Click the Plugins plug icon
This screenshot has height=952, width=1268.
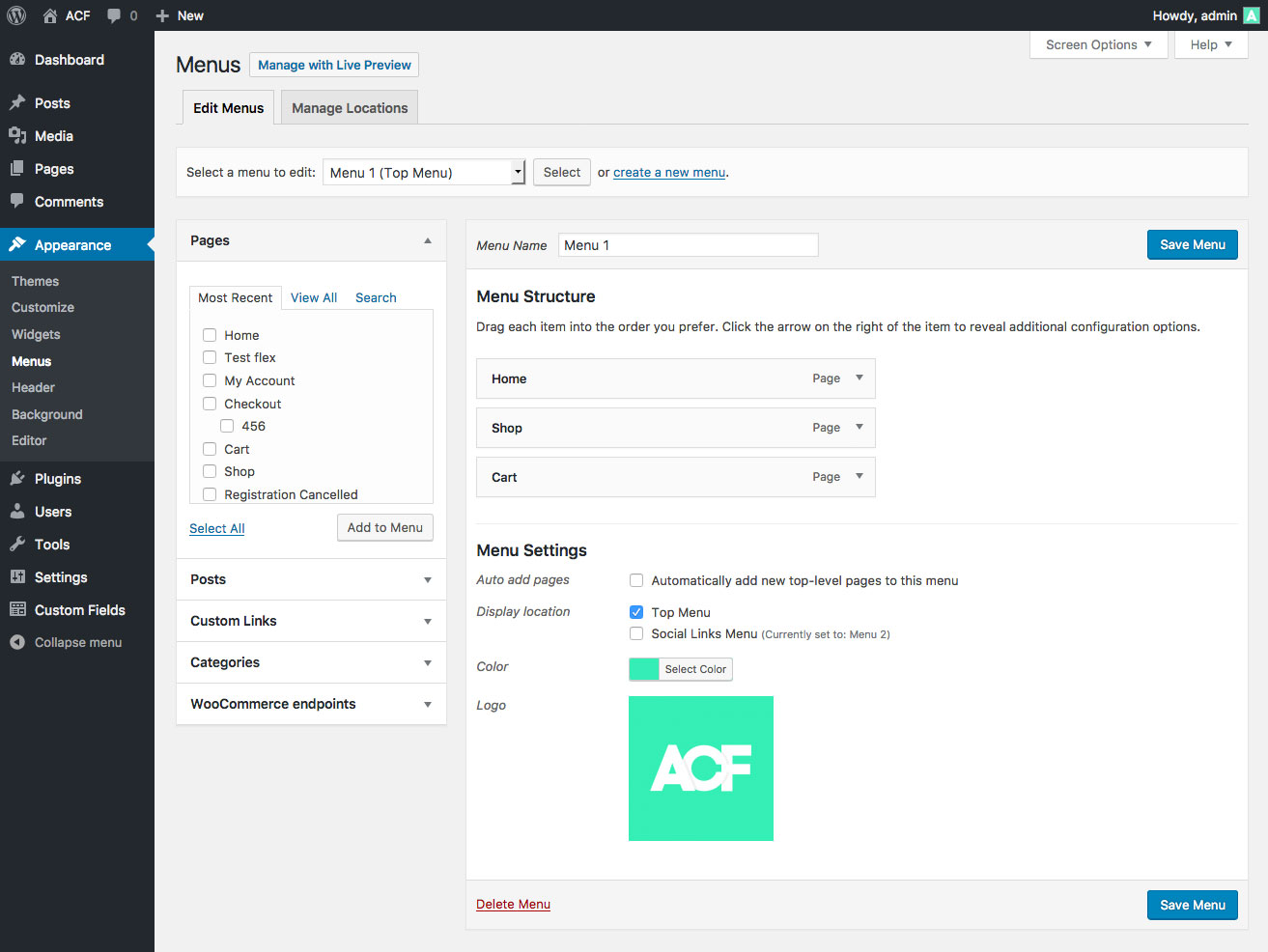tap(17, 479)
